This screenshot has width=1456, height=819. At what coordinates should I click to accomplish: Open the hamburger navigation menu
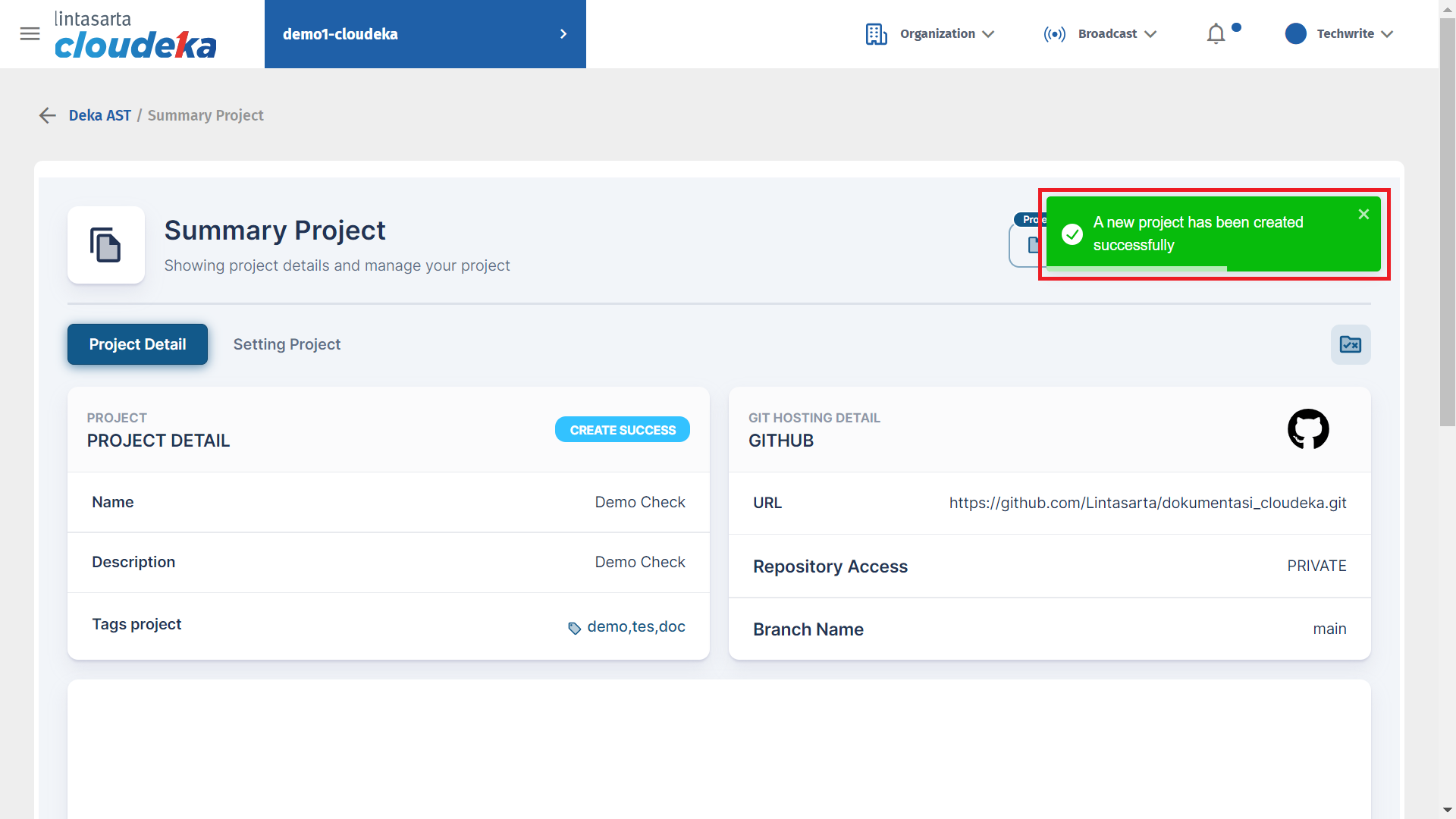(x=30, y=34)
